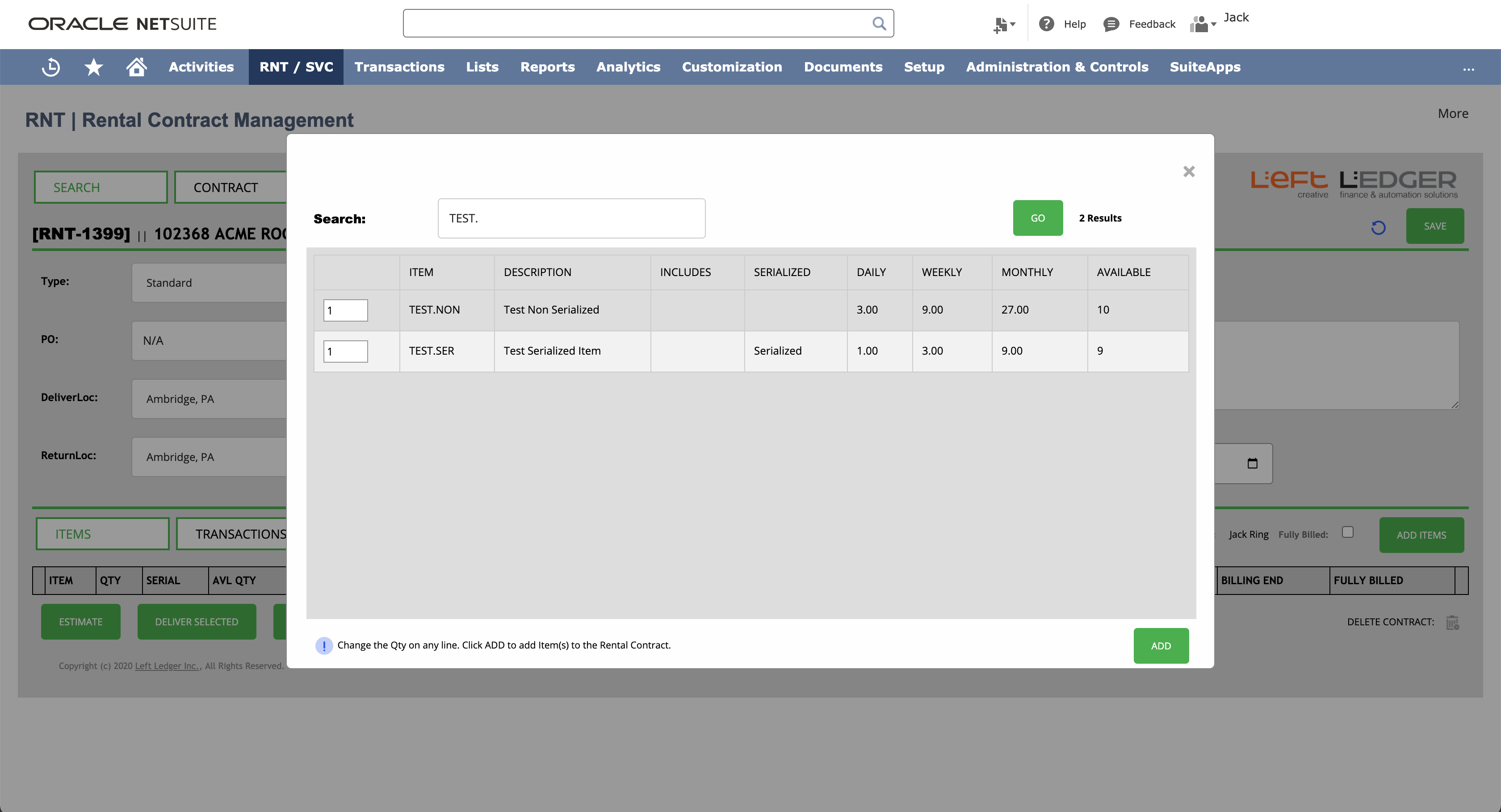
Task: Close the item search dialog
Action: coord(1189,171)
